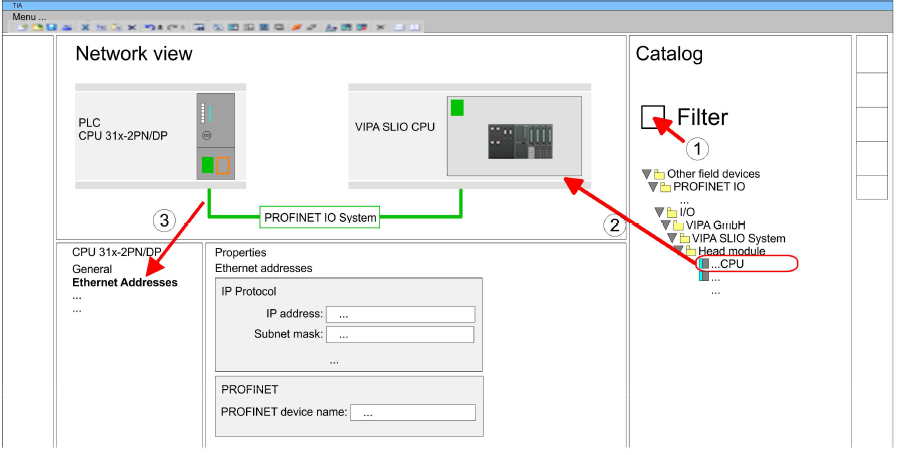Select the VIPA SLIO System tree label
This screenshot has height=455, width=898.
[739, 238]
